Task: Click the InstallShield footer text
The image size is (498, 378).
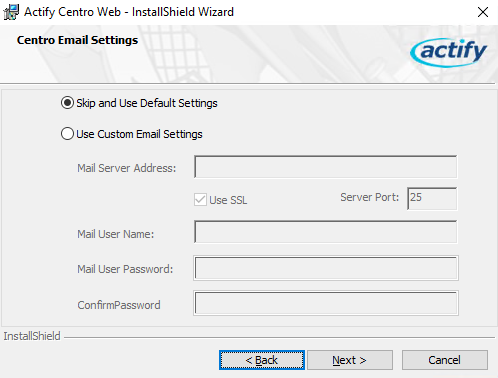Action: (32, 336)
